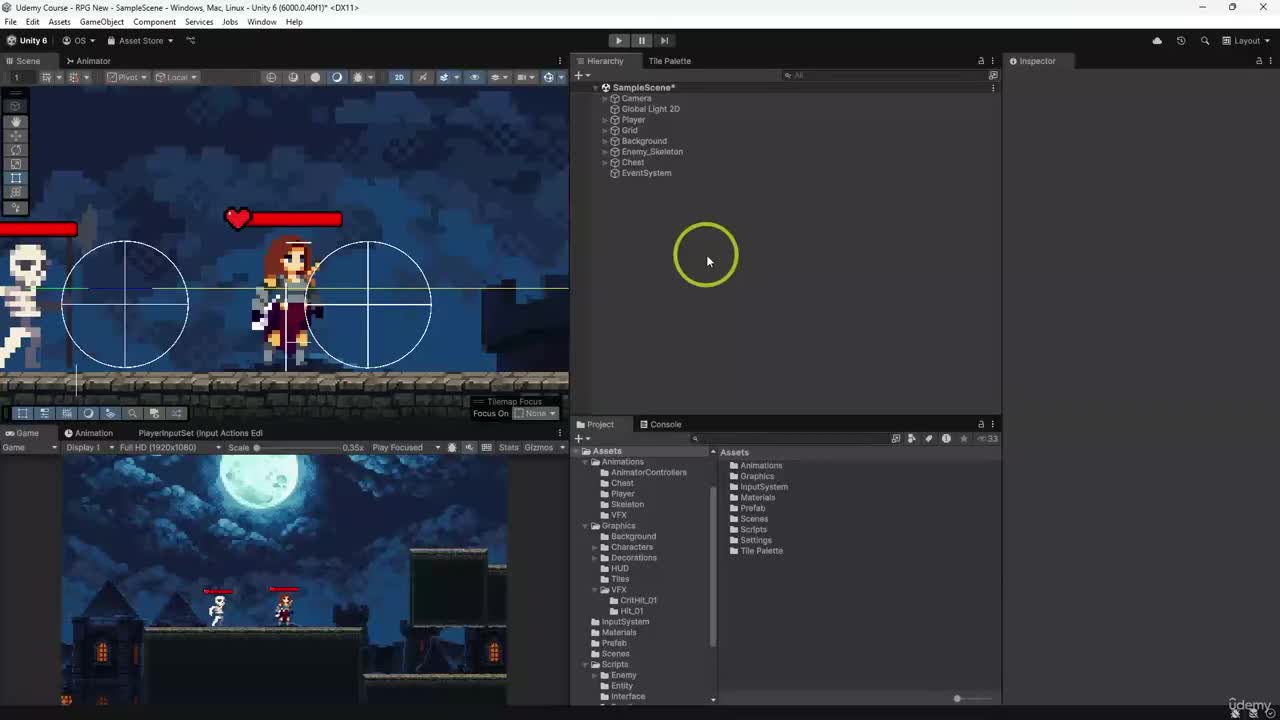This screenshot has height=720, width=1280.
Task: Select EventSystem in Hierarchy
Action: point(646,173)
